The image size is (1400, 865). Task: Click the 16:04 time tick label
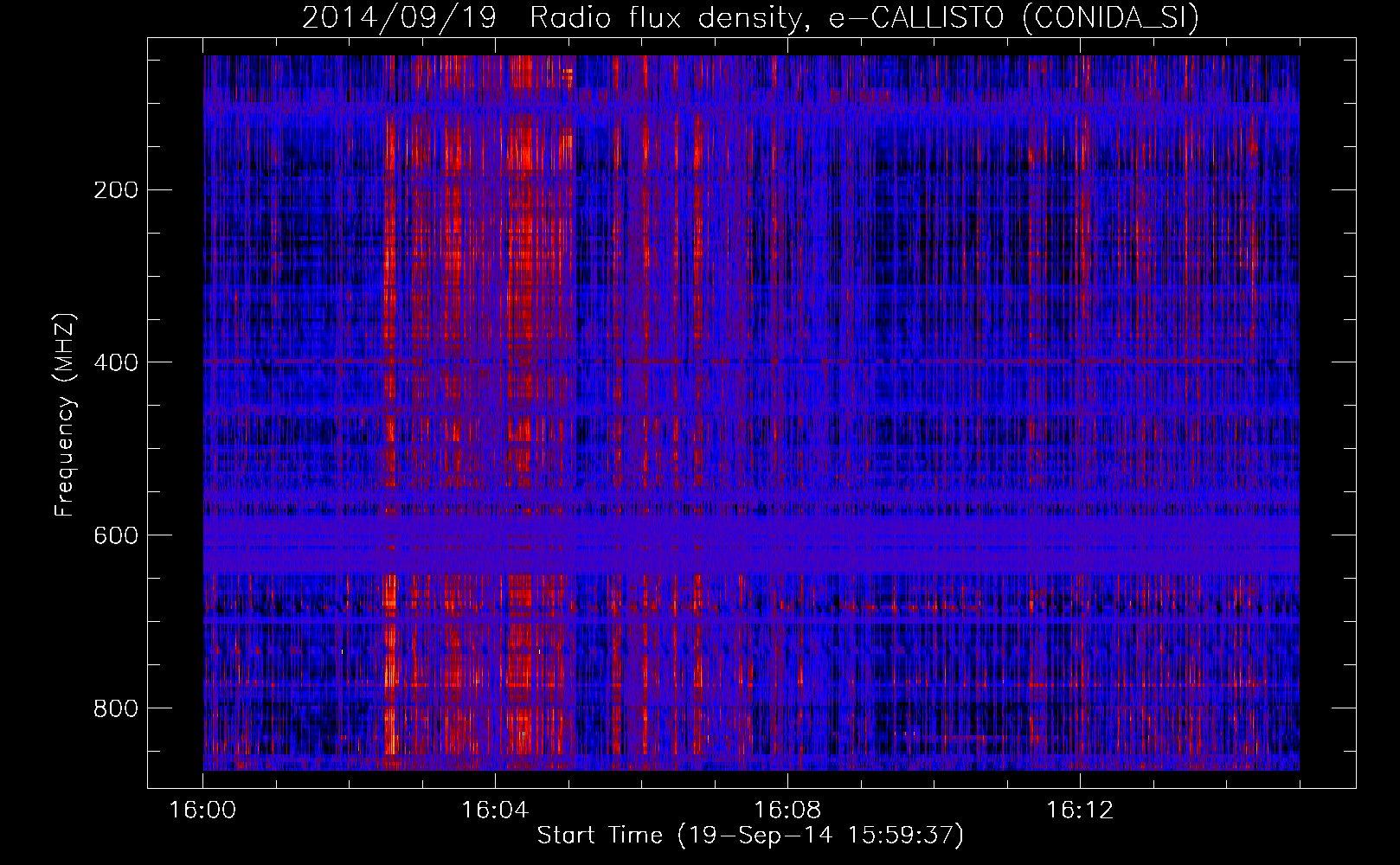tap(496, 811)
